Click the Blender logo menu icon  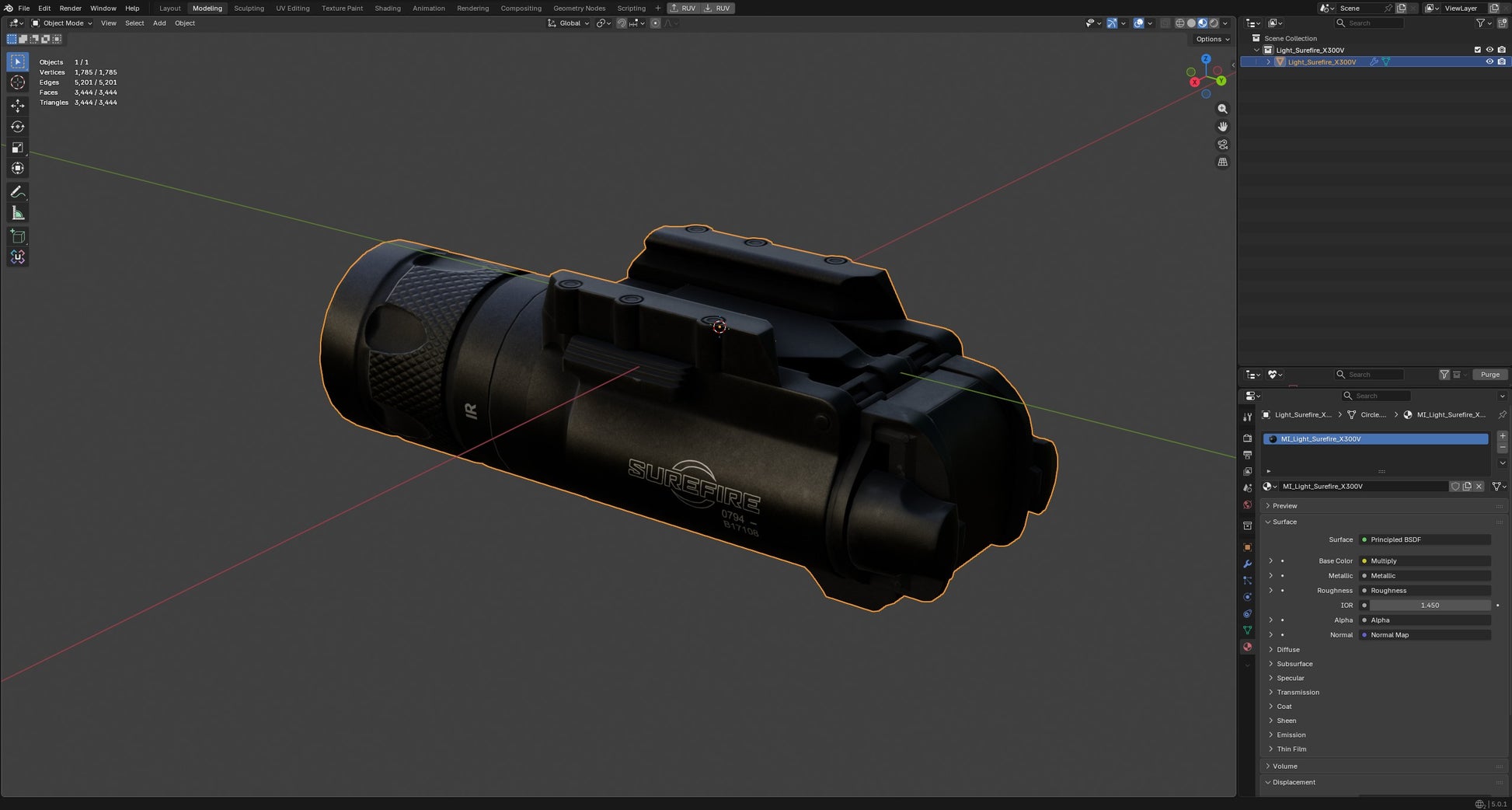(x=9, y=8)
